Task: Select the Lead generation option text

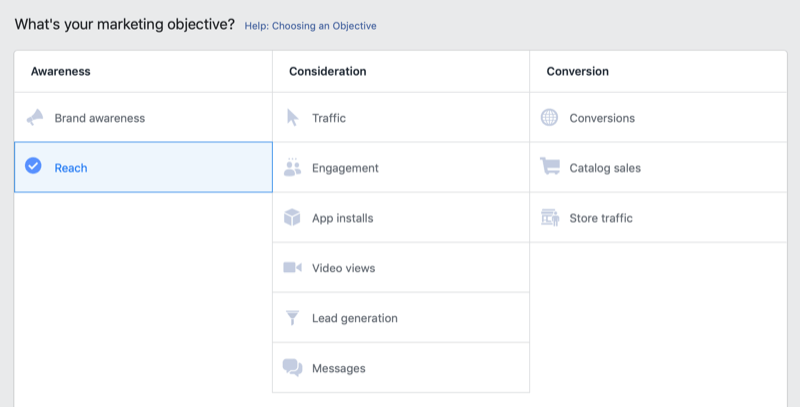Action: pos(354,318)
